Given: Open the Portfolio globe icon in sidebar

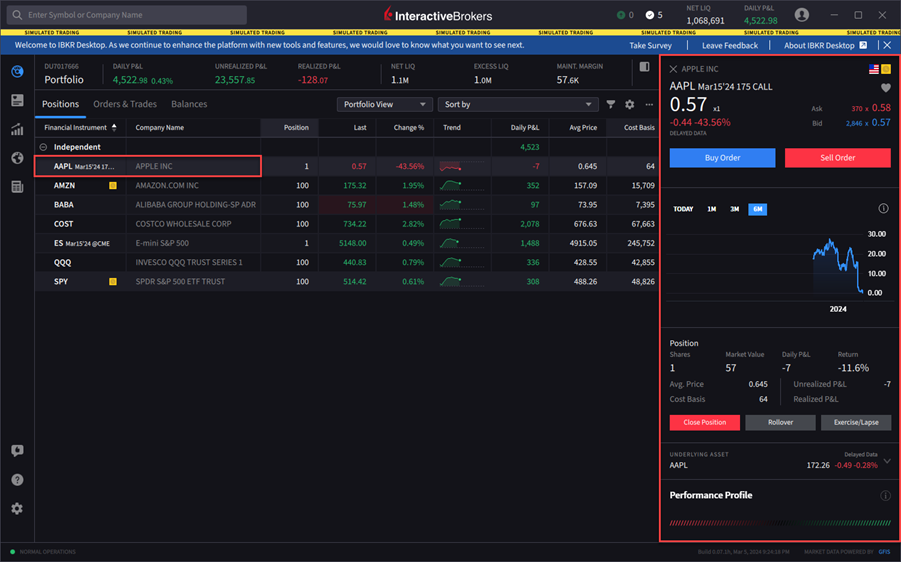Looking at the screenshot, I should pos(17,71).
